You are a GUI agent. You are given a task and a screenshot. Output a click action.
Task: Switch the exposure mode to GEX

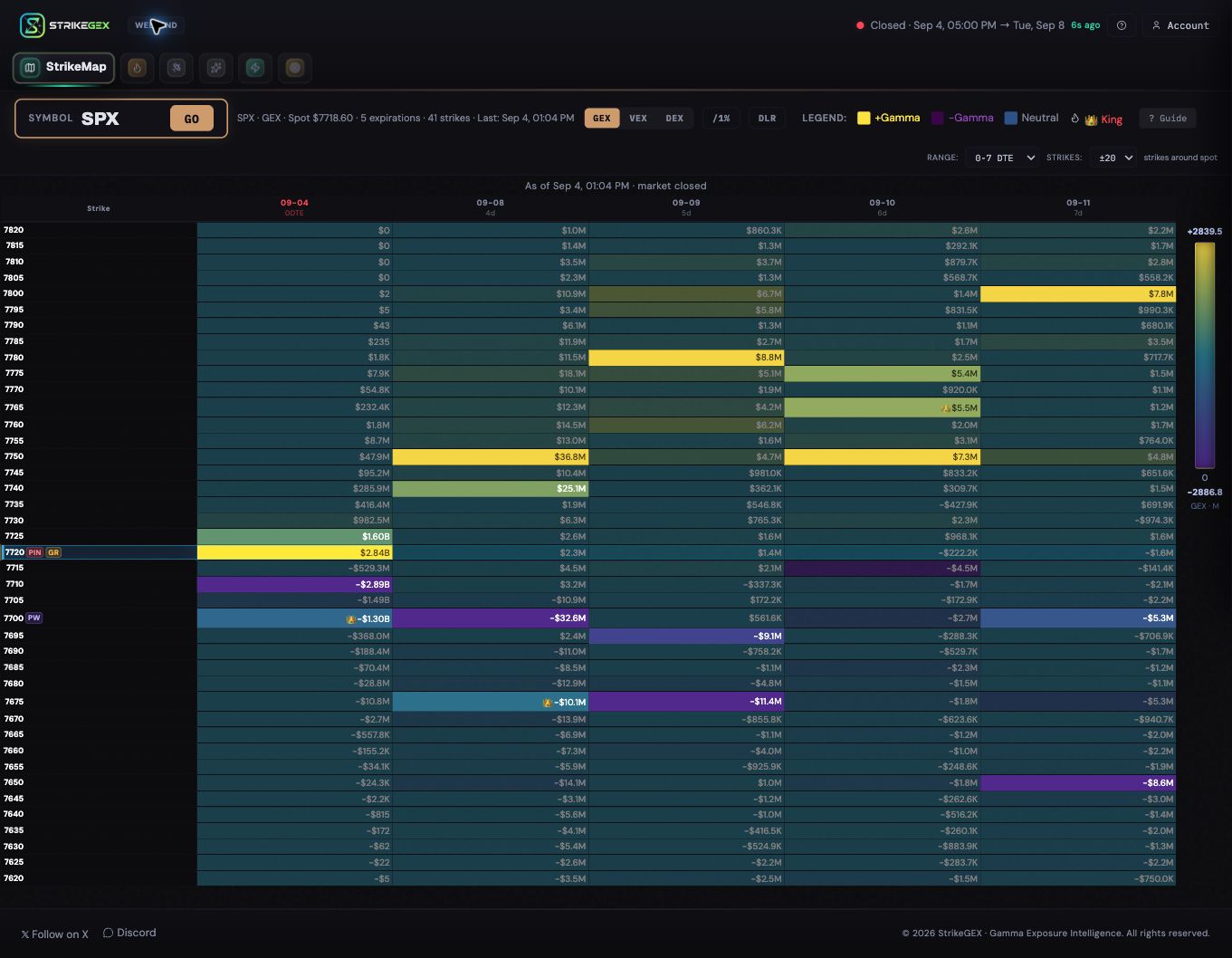(602, 119)
